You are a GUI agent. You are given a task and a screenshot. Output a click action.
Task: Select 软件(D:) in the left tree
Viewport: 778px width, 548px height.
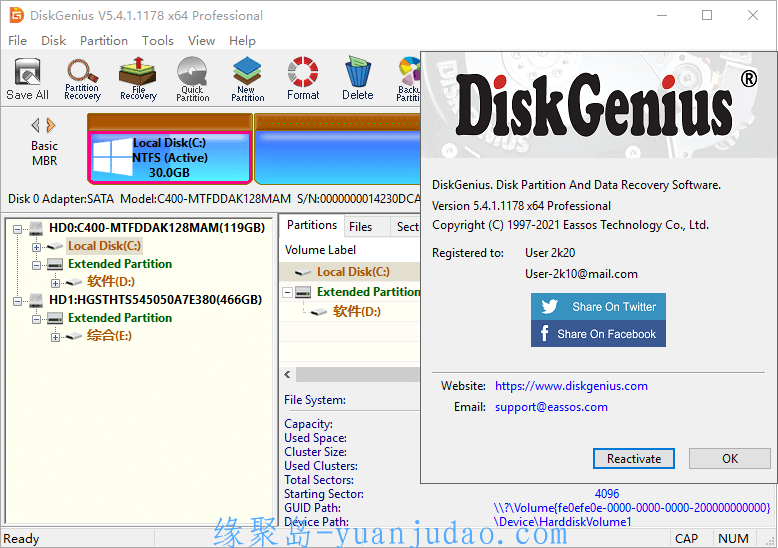[110, 282]
